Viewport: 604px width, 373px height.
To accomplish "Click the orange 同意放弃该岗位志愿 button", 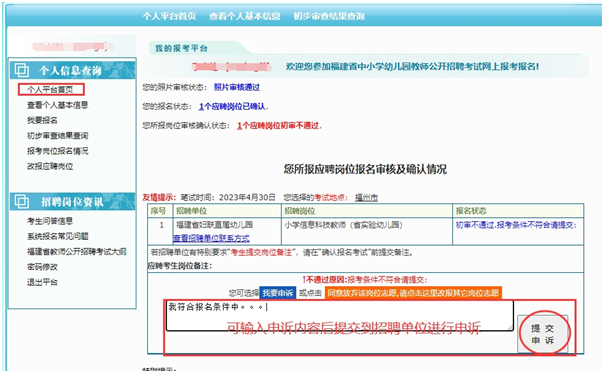I will (x=413, y=293).
